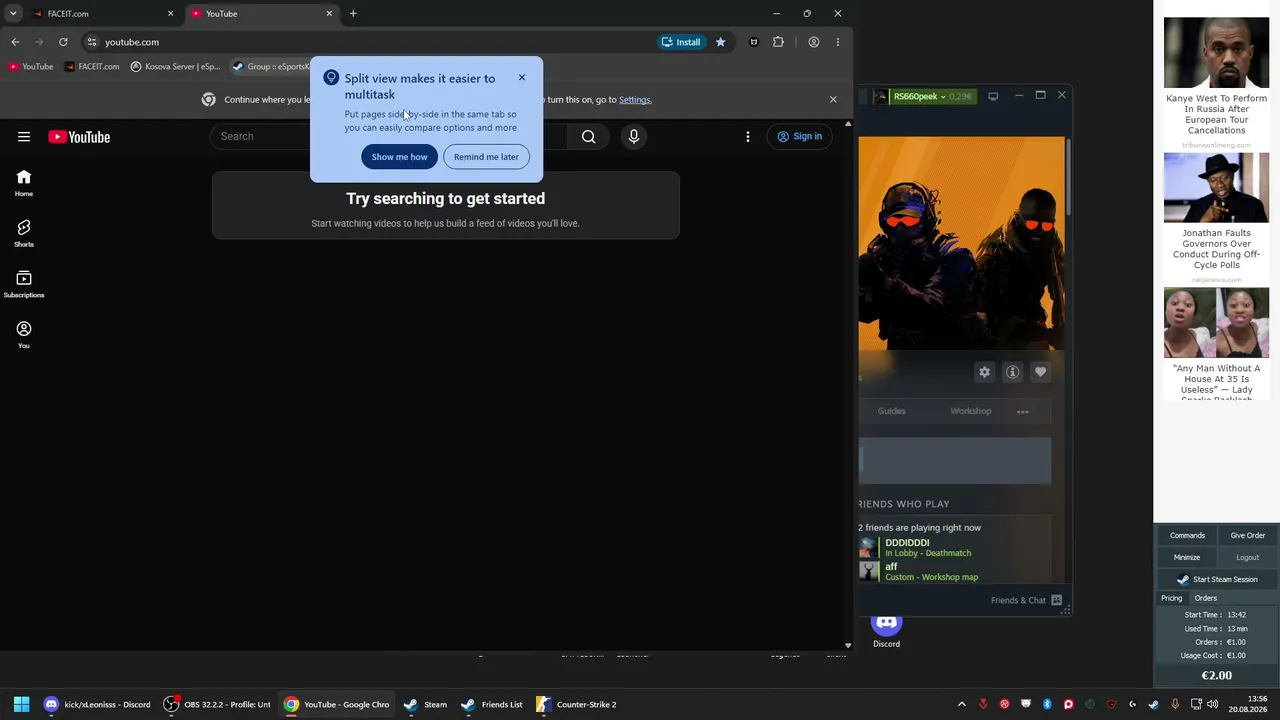This screenshot has width=1280, height=720.
Task: Toggle favorite heart for the game
Action: point(1041,372)
